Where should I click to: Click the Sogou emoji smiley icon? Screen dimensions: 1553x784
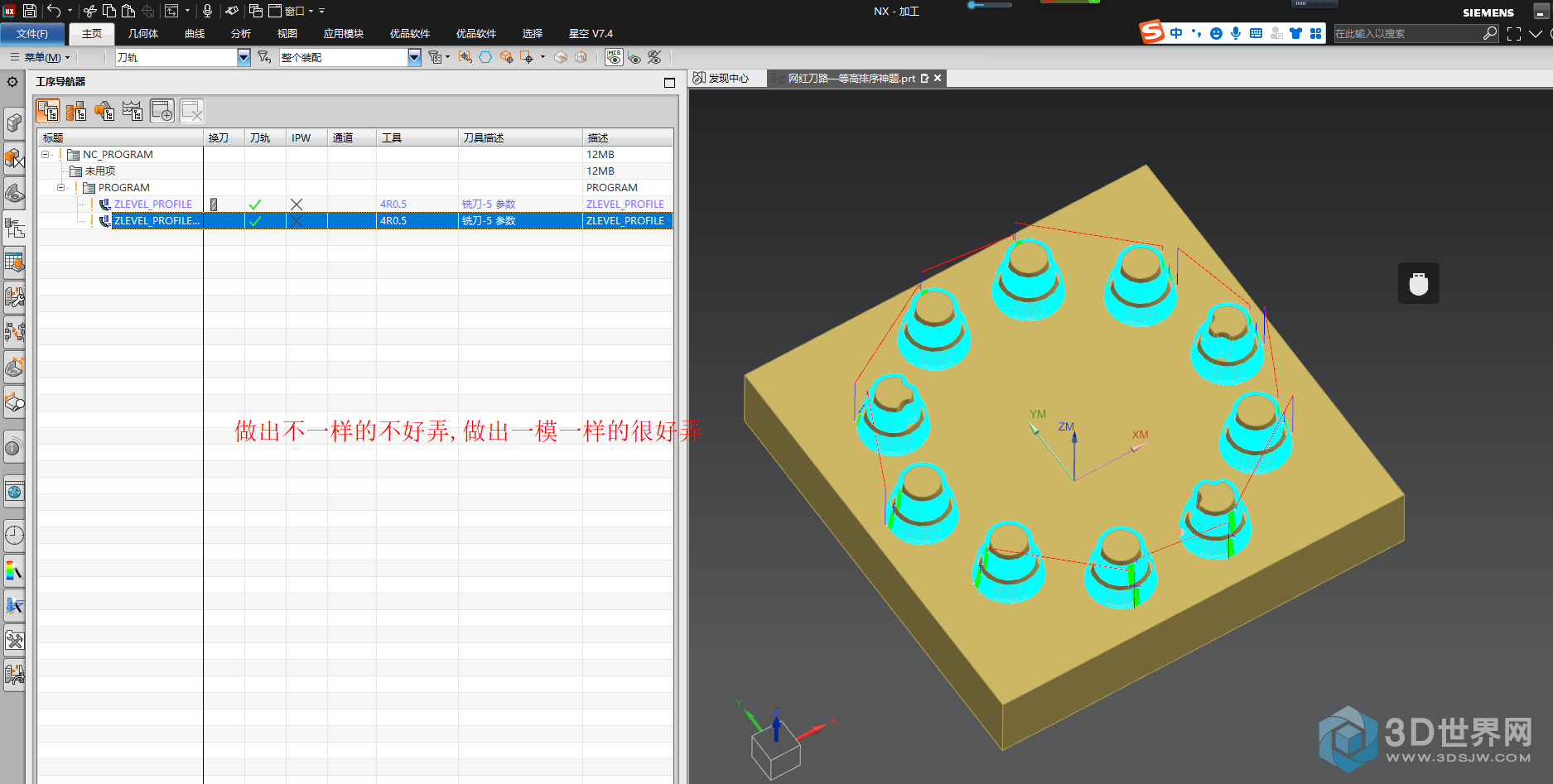pyautogui.click(x=1216, y=33)
